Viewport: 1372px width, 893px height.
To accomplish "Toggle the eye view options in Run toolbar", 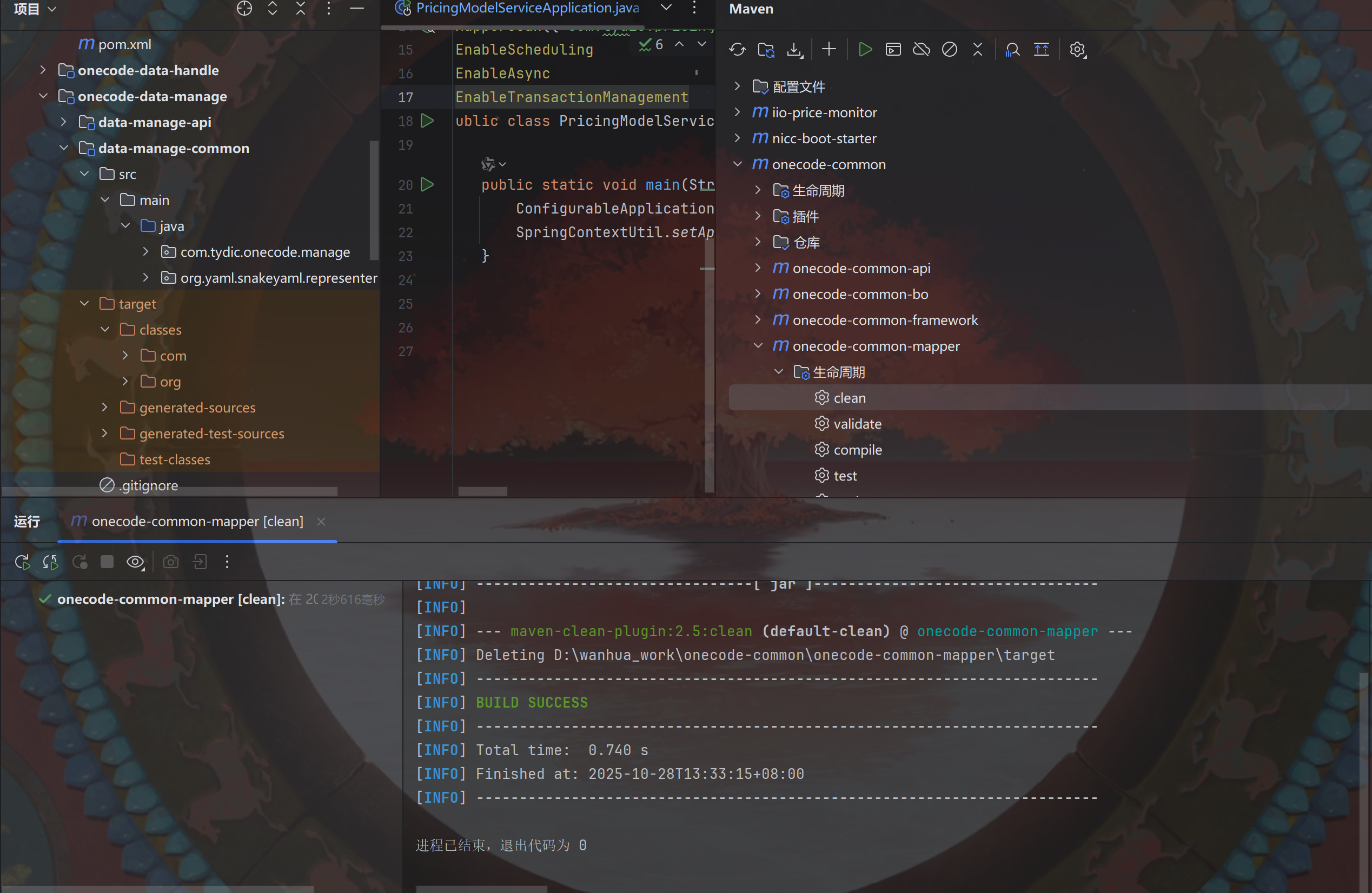I will (135, 562).
